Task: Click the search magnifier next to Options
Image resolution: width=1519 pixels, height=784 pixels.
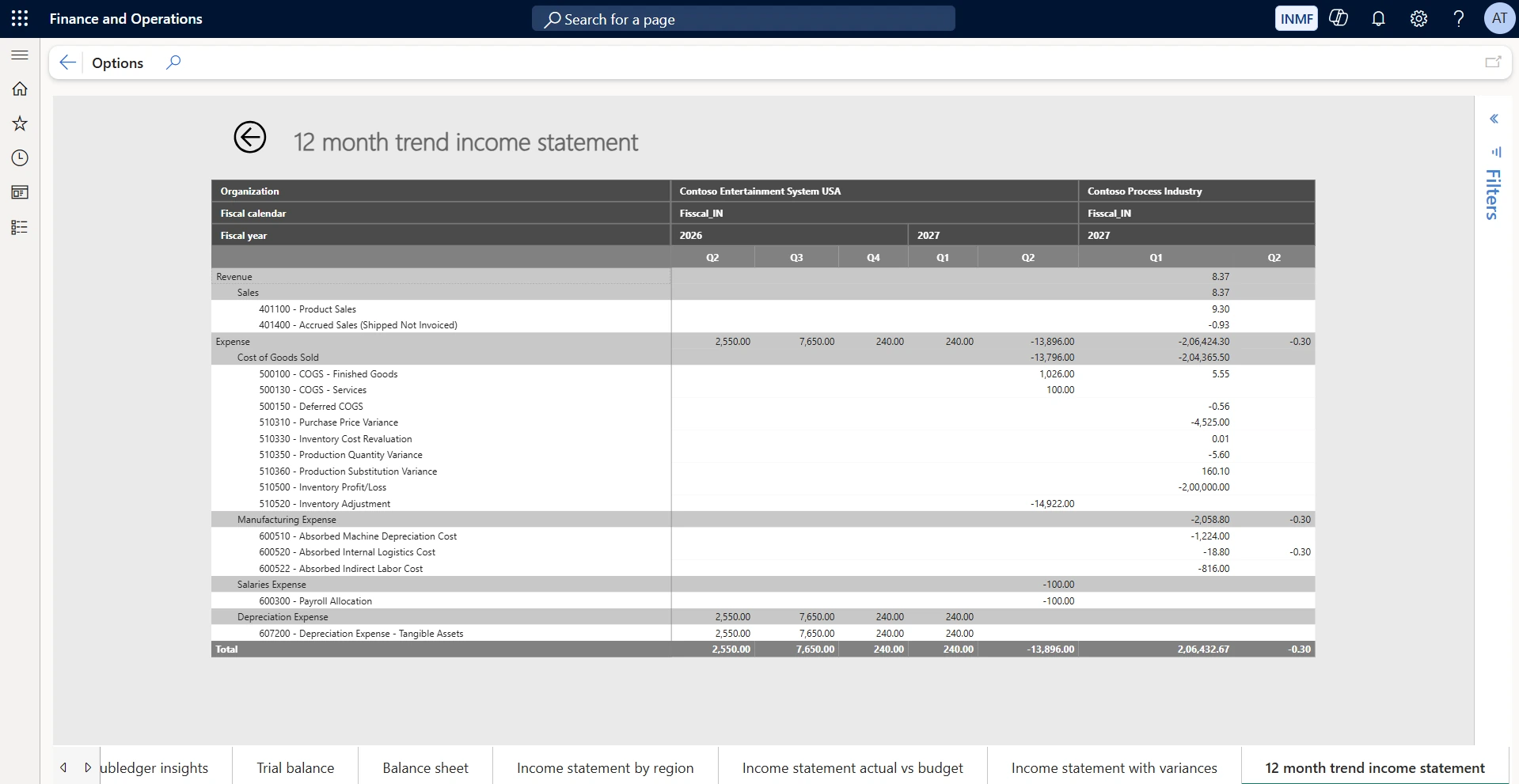Action: [x=173, y=62]
